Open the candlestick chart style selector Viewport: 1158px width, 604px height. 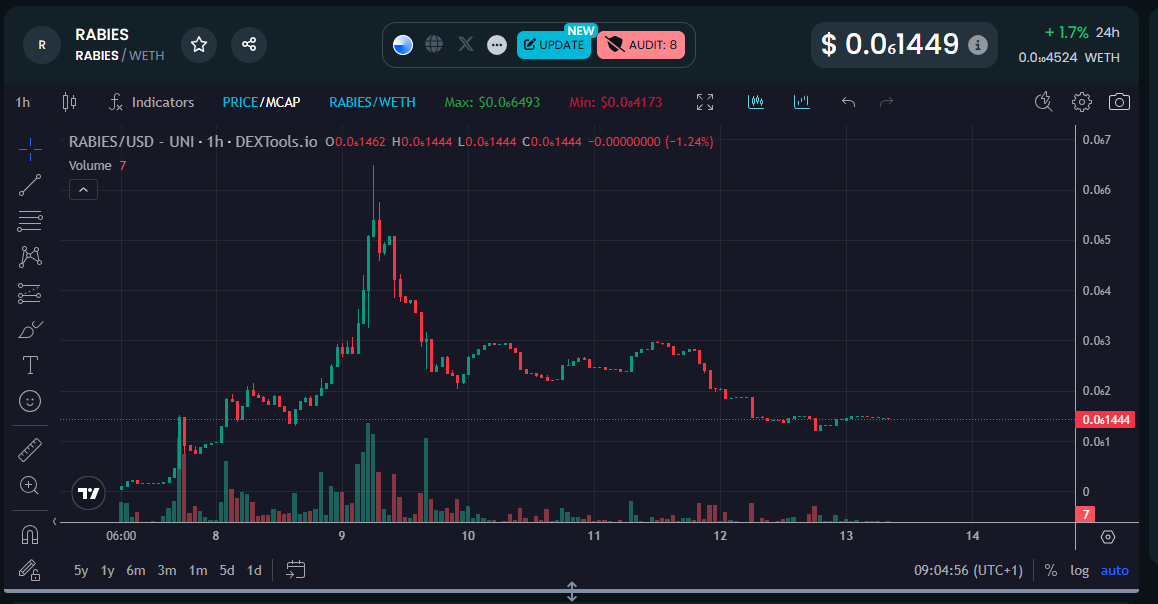click(69, 102)
